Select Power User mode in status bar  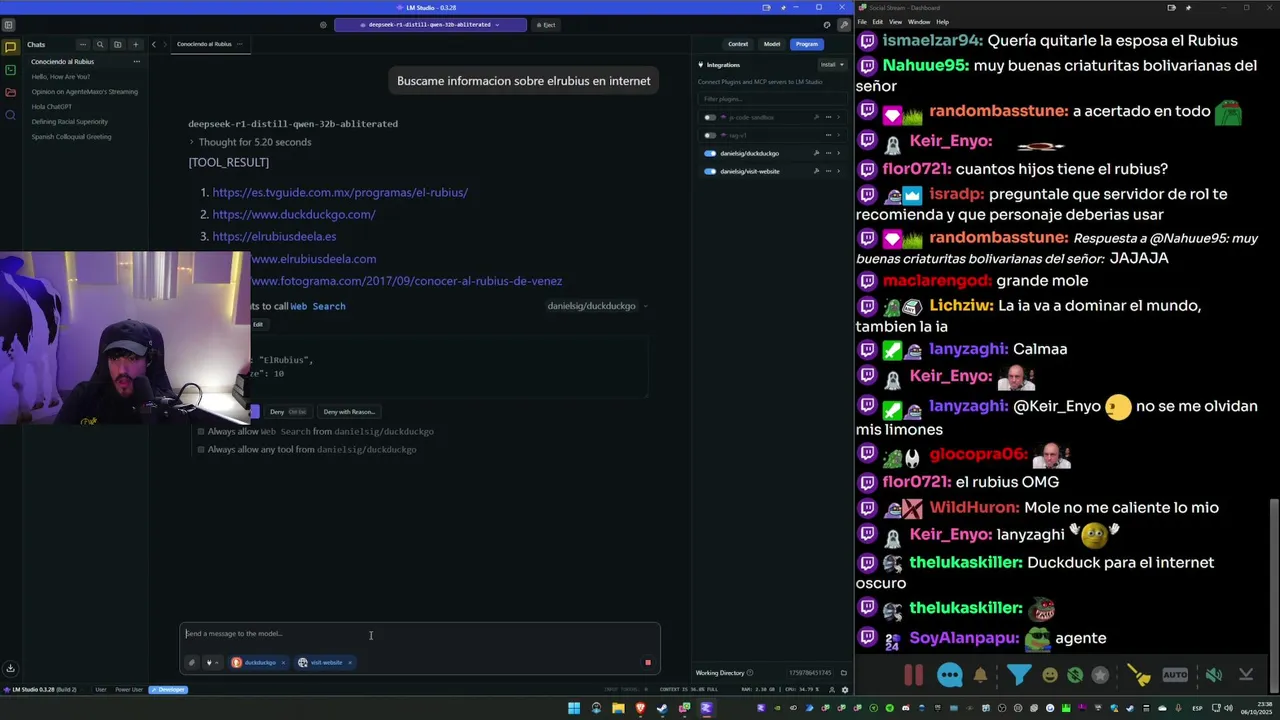(129, 690)
